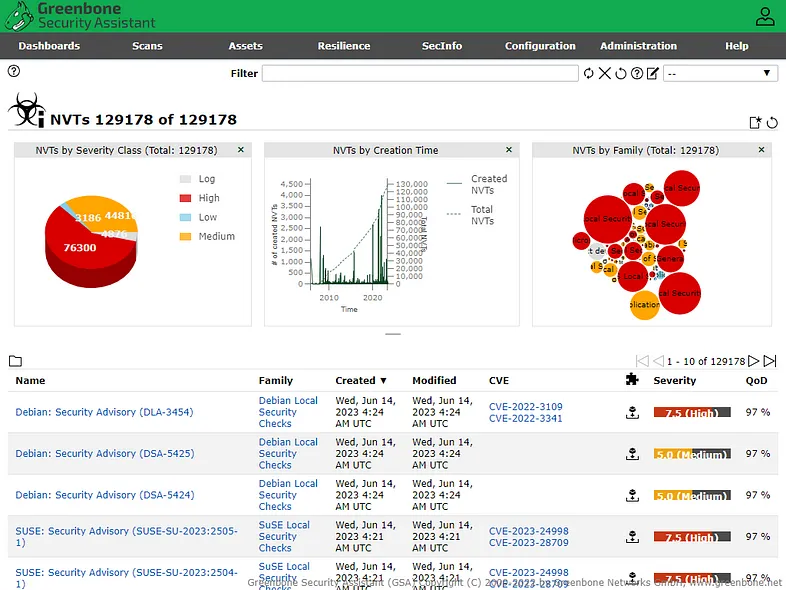Click solution icon in DSA-5425 row

[633, 454]
